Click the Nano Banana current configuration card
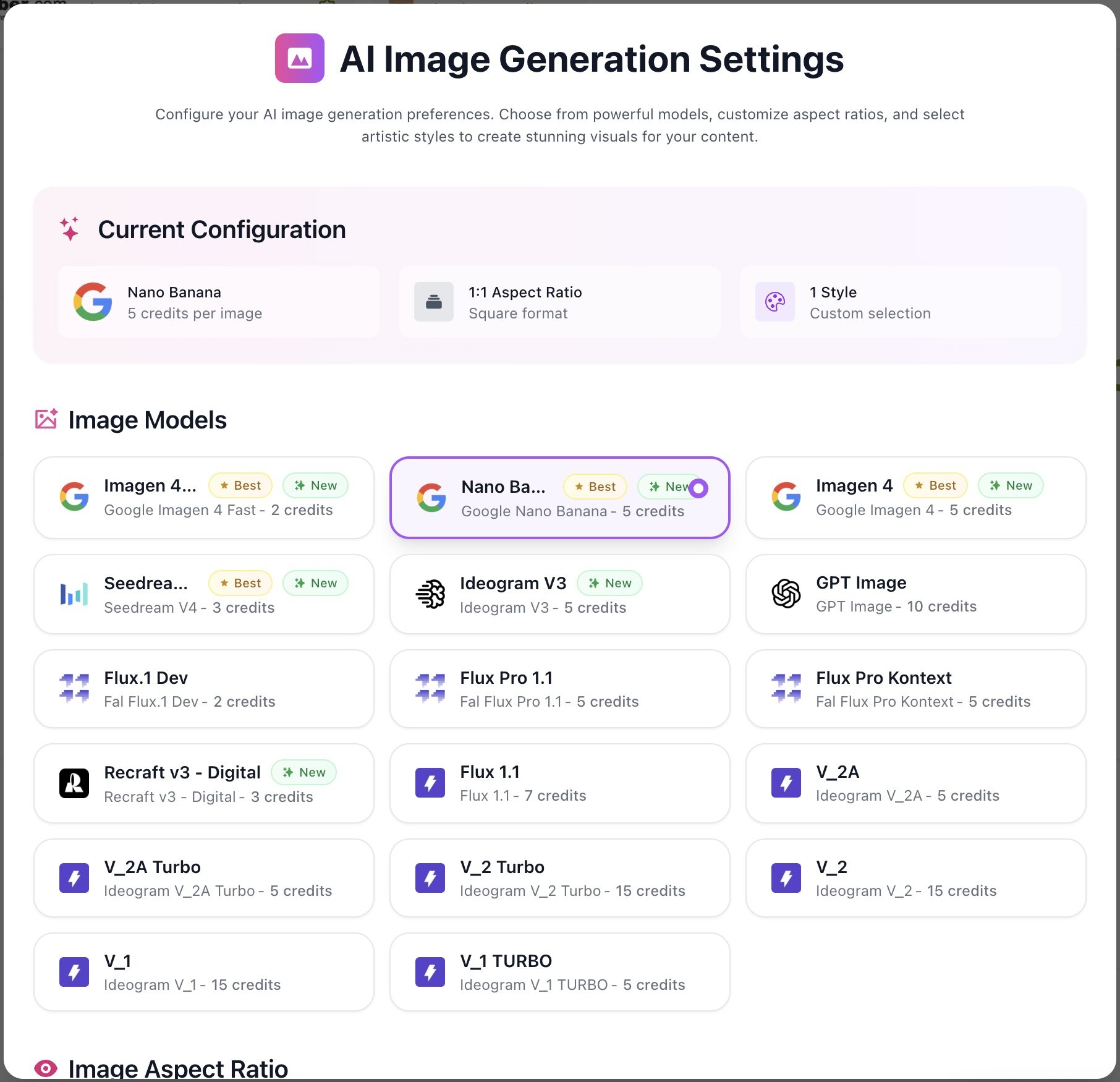Viewport: 1120px width, 1082px height. [219, 302]
